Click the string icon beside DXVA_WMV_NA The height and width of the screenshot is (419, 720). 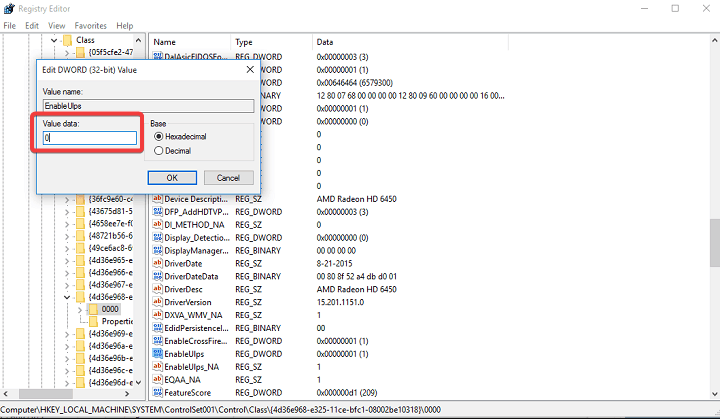(158, 315)
